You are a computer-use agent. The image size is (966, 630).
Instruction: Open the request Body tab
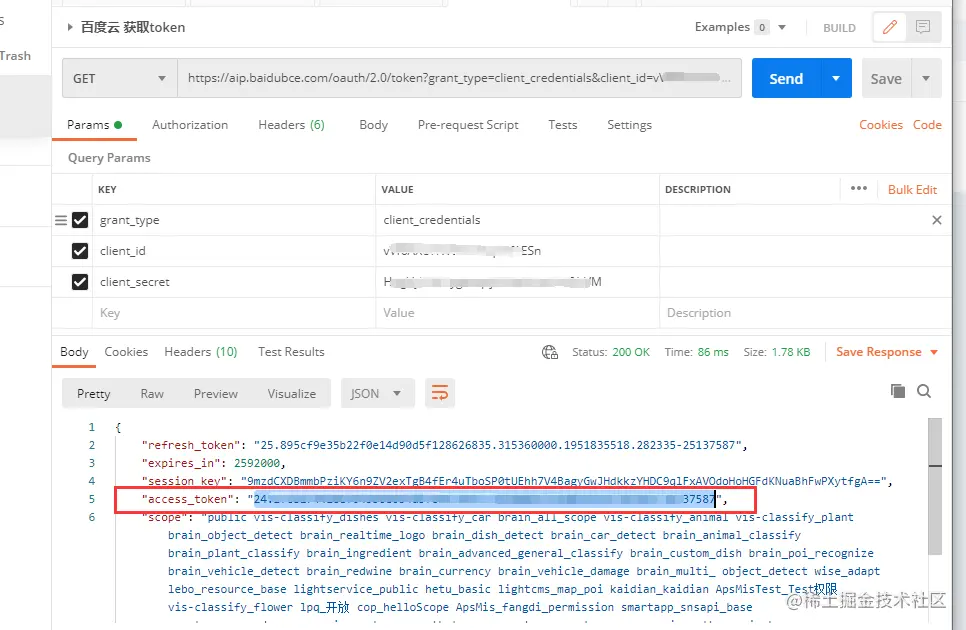click(x=373, y=124)
